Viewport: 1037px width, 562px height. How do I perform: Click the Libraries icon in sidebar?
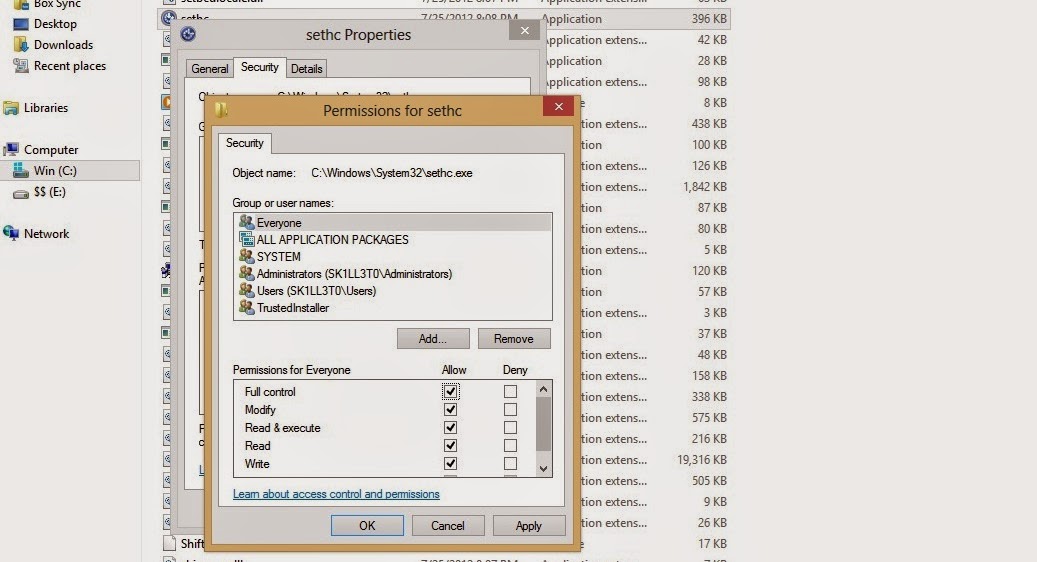[11, 108]
